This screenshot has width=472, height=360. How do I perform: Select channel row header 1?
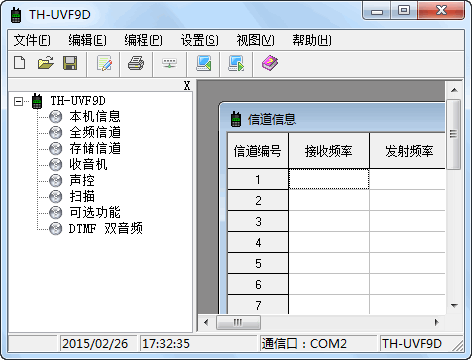258,179
